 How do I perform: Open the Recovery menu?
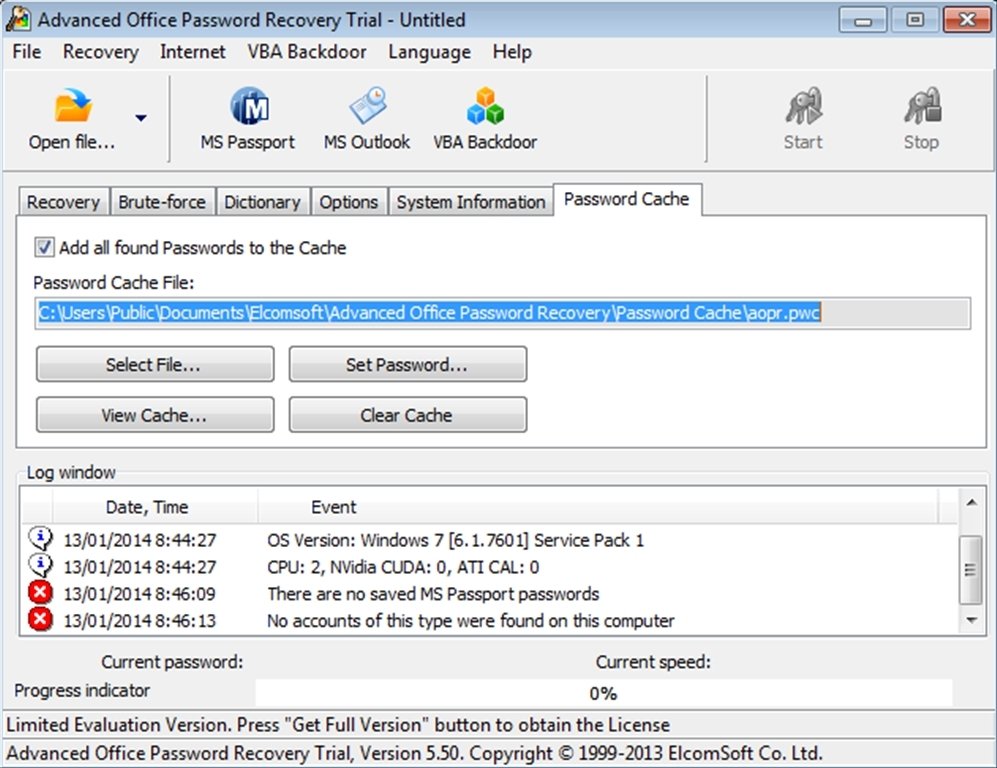pos(100,51)
